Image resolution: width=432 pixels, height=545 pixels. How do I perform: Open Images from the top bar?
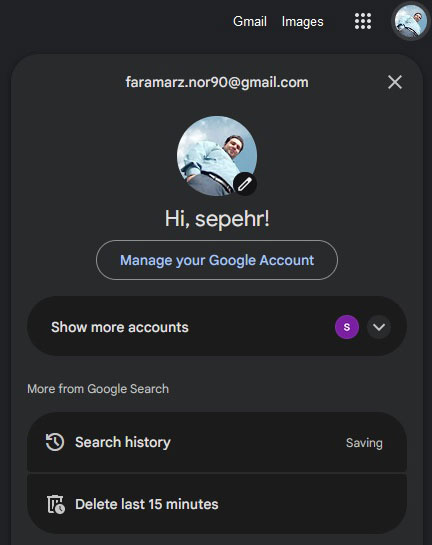click(x=302, y=22)
